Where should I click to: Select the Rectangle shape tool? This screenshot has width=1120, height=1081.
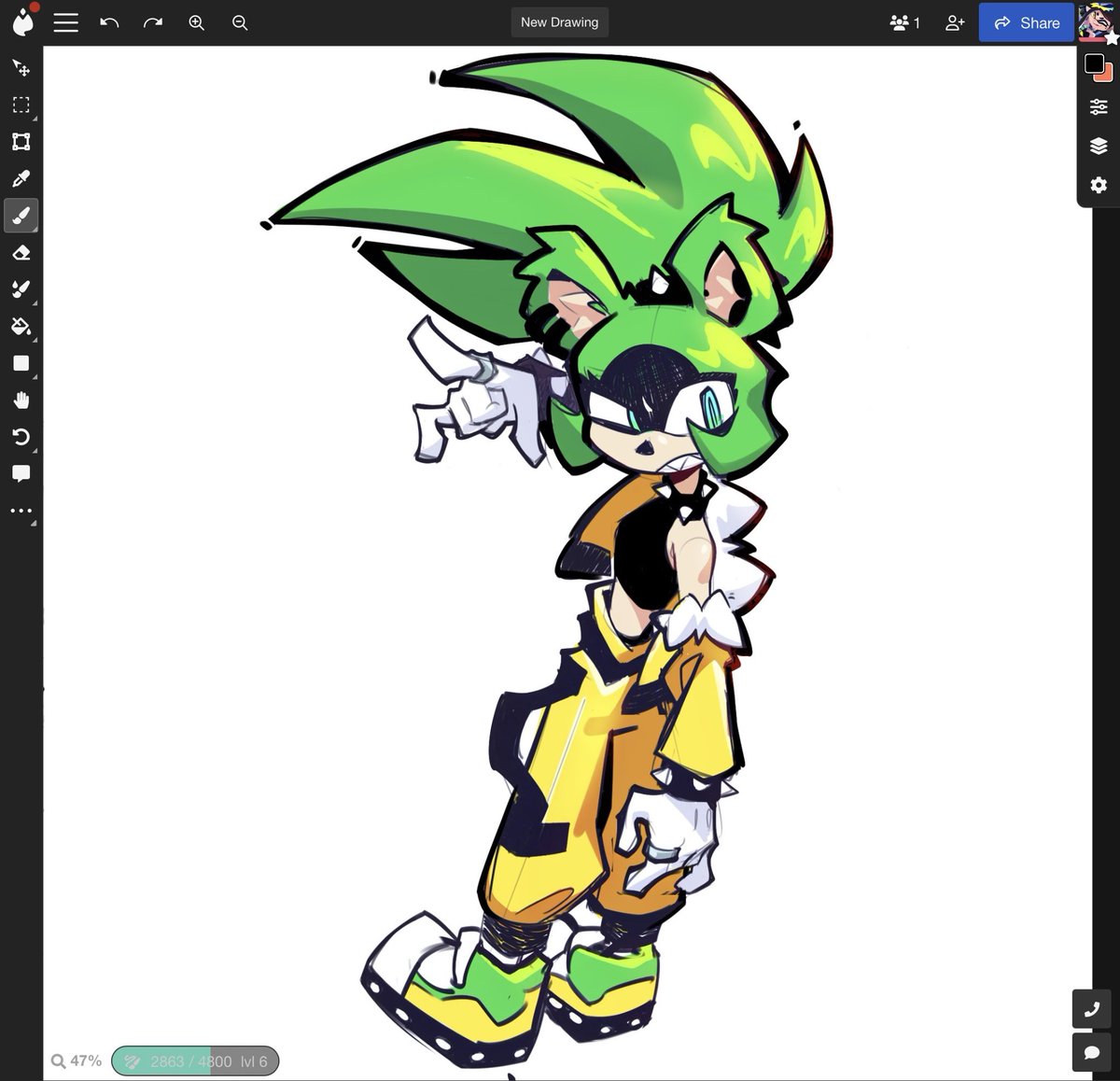click(x=21, y=363)
